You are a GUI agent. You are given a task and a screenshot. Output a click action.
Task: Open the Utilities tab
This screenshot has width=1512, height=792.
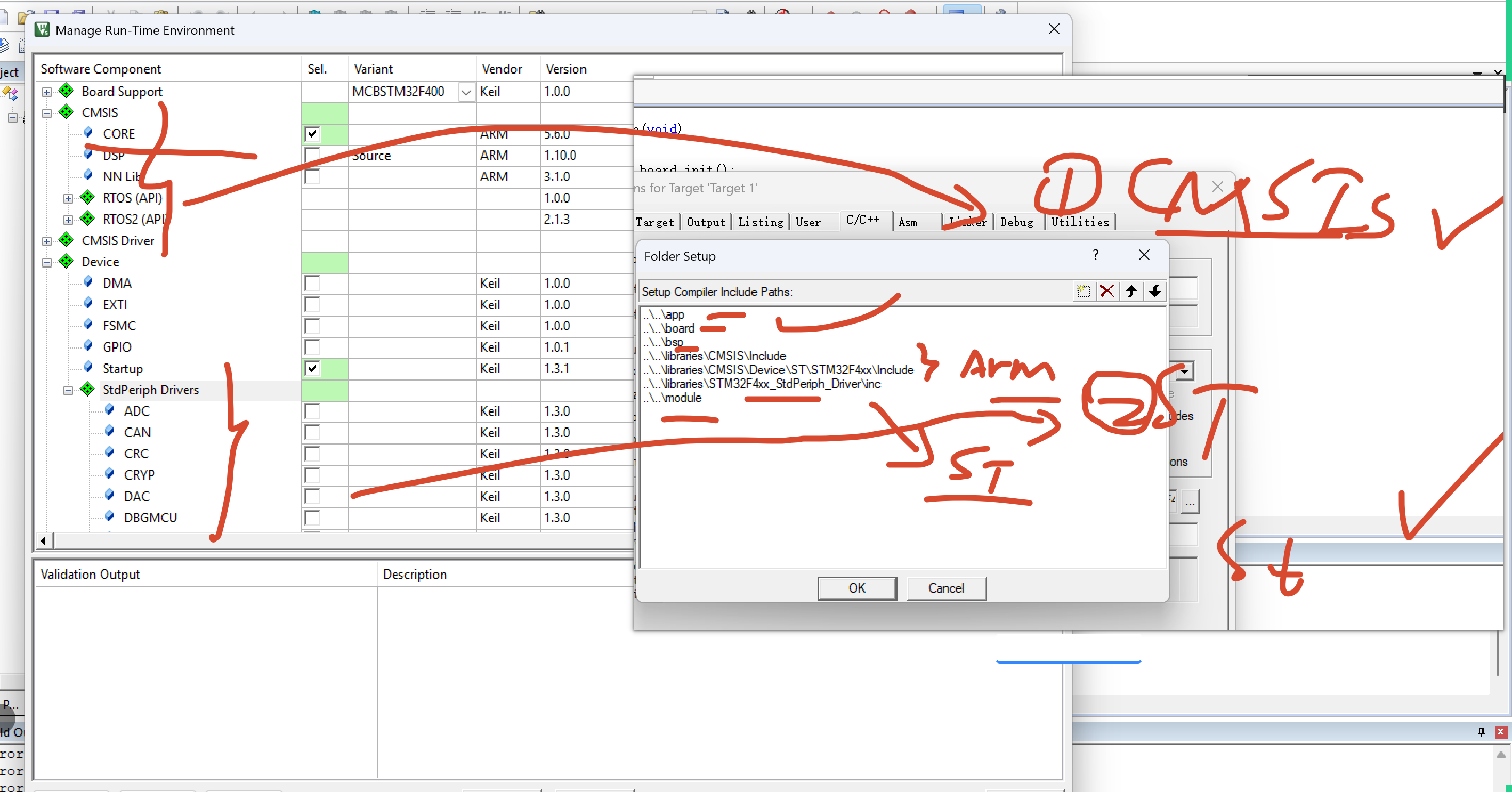[x=1080, y=222]
